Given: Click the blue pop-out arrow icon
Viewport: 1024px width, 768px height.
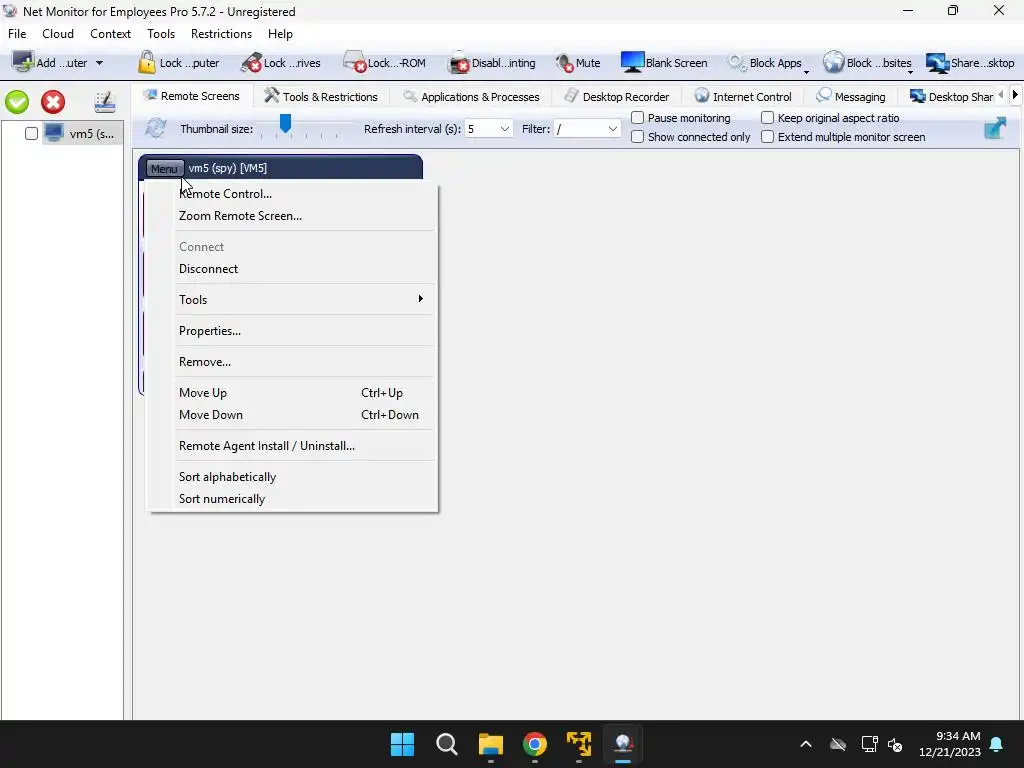Looking at the screenshot, I should [995, 128].
